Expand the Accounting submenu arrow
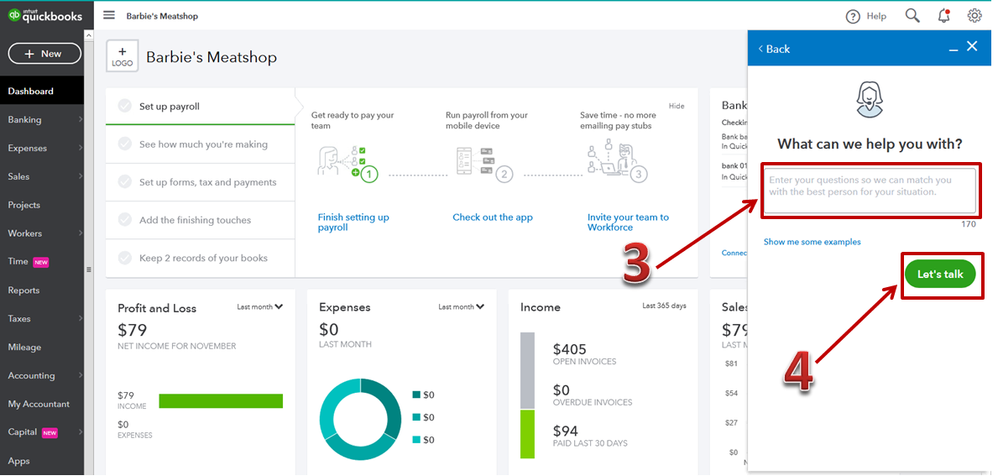This screenshot has height=476, width=998. [x=80, y=375]
